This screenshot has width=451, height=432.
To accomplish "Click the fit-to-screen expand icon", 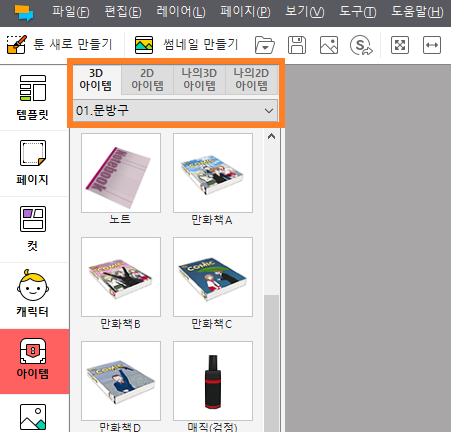I will click(x=400, y=45).
